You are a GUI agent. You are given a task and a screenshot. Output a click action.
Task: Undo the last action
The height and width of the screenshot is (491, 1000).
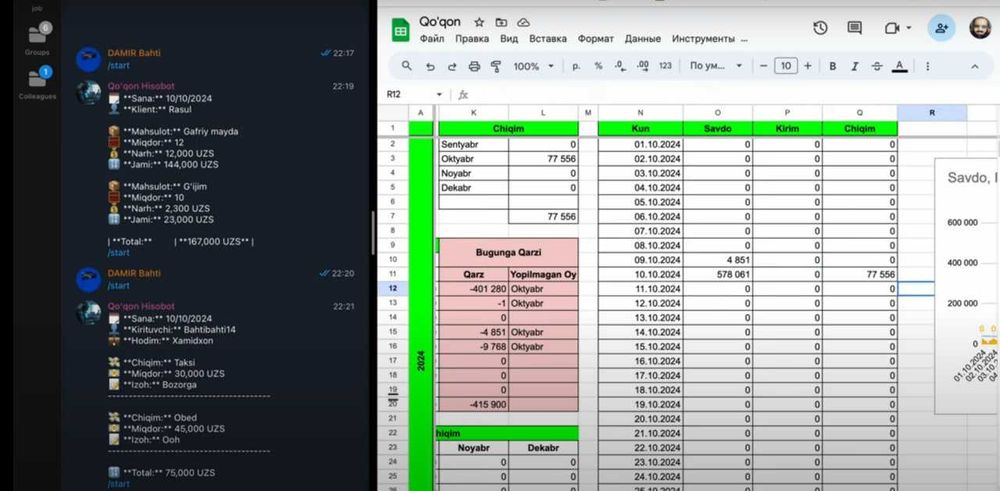tap(430, 66)
